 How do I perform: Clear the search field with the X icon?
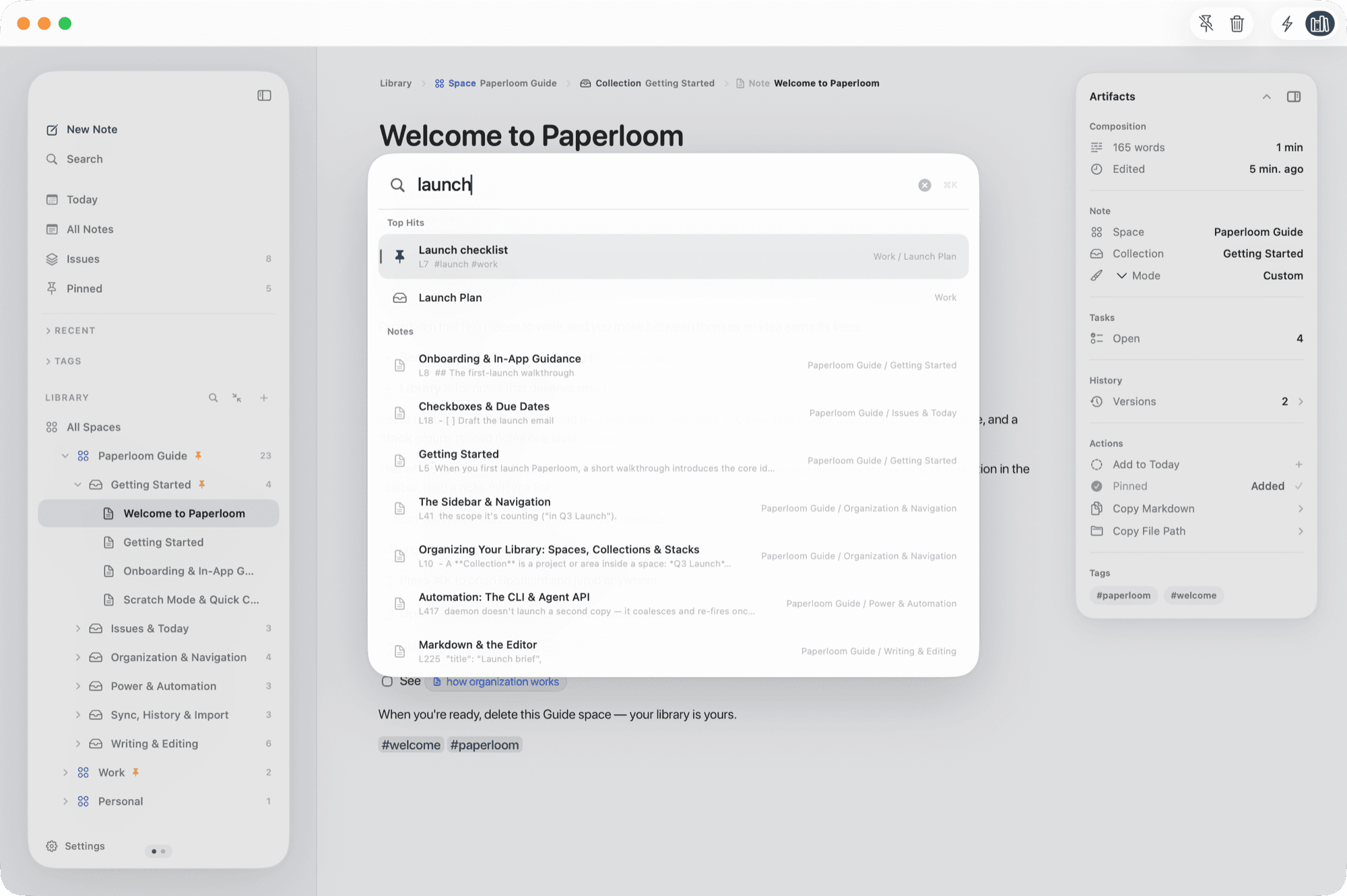pos(925,185)
